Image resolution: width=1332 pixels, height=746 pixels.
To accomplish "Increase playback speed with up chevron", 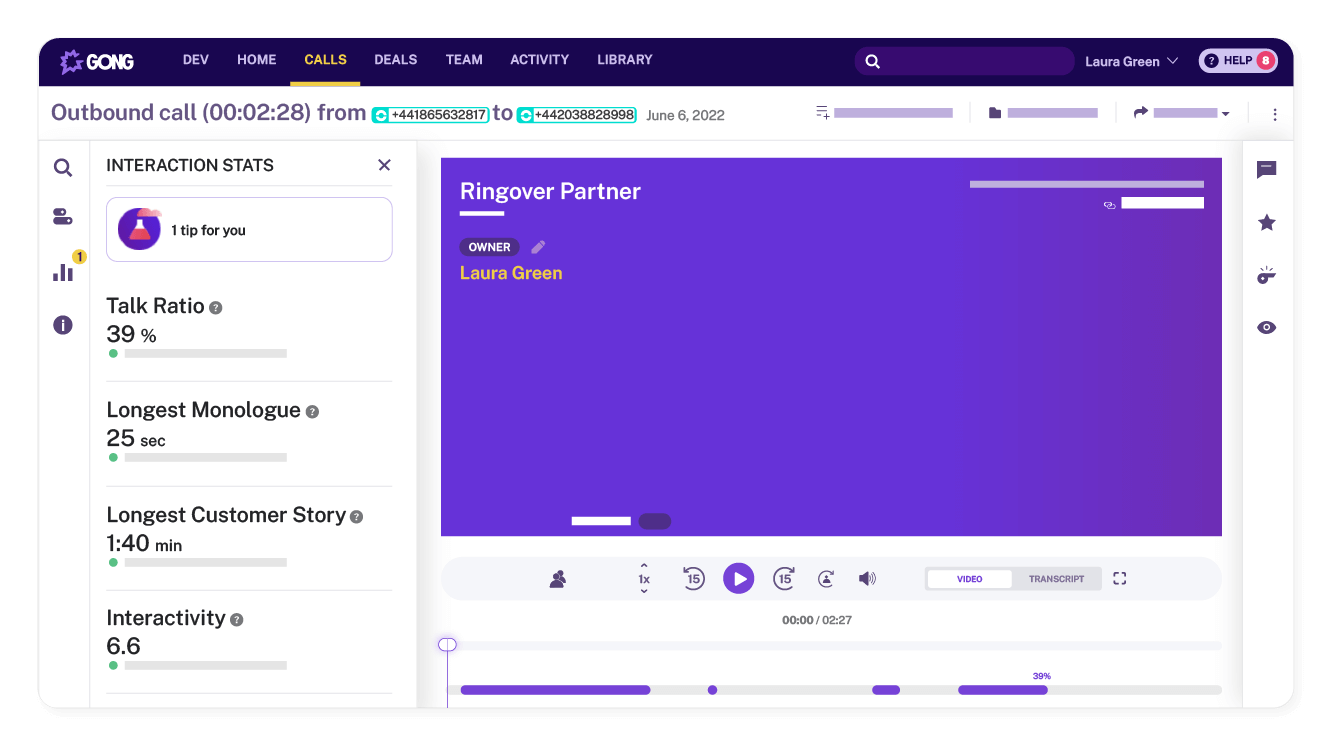I will 644,566.
